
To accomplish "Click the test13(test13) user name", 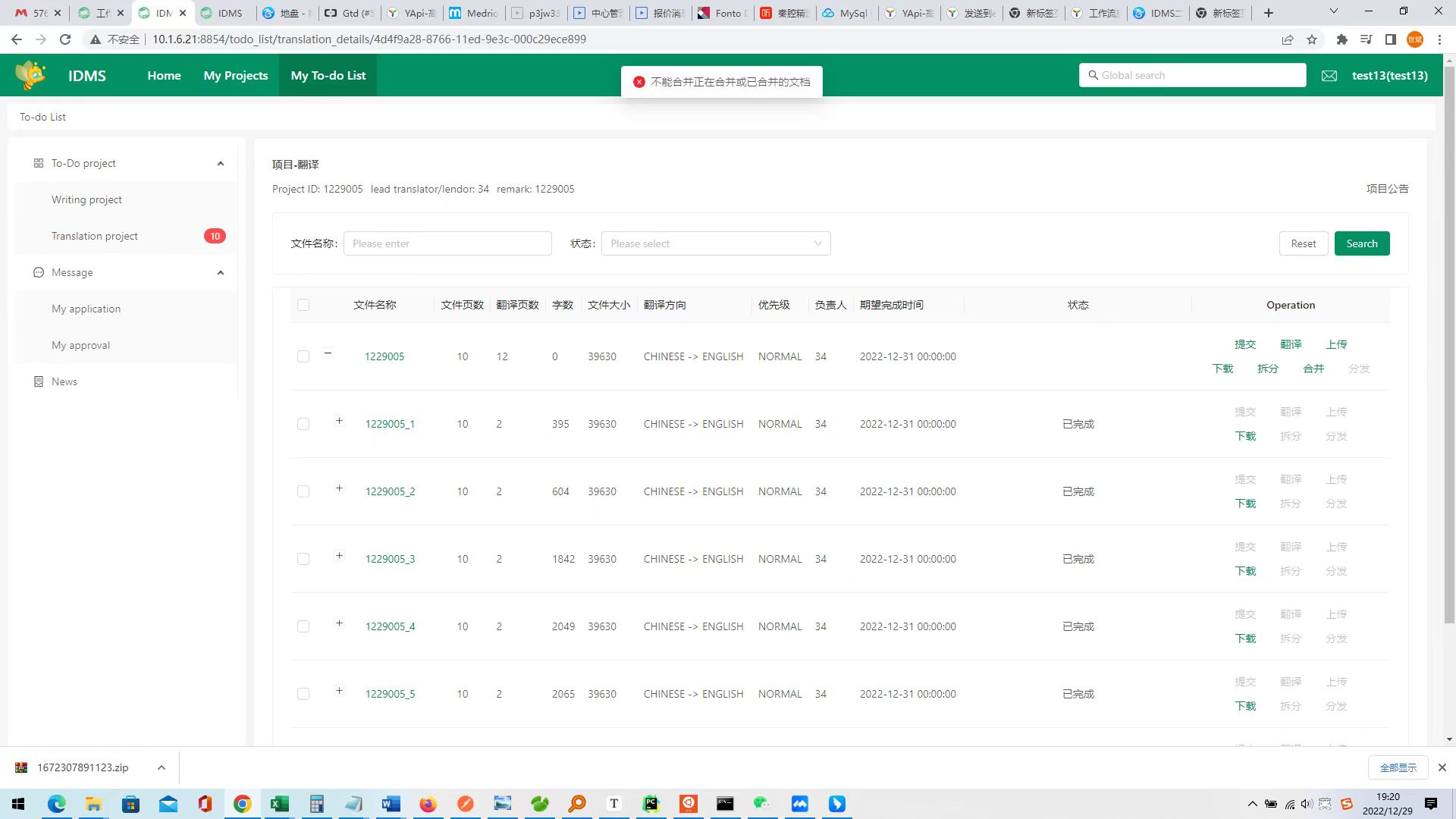I will click(1389, 75).
